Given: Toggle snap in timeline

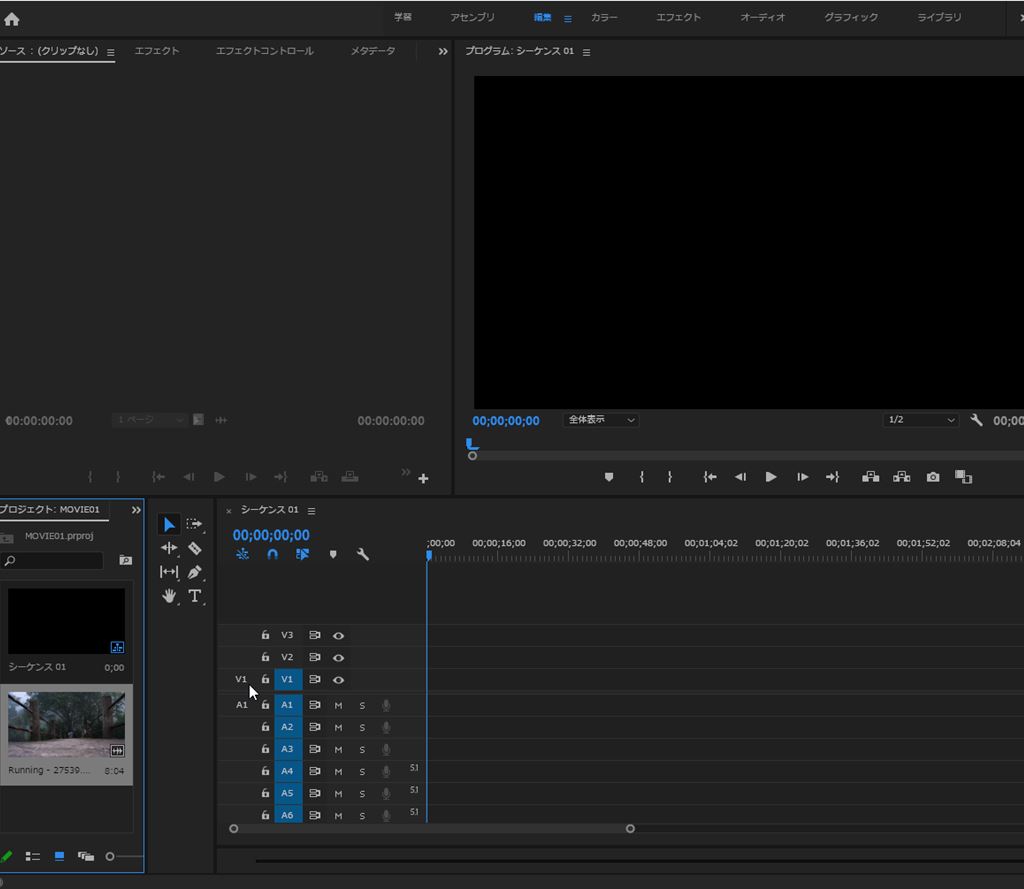Looking at the screenshot, I should pyautogui.click(x=272, y=554).
